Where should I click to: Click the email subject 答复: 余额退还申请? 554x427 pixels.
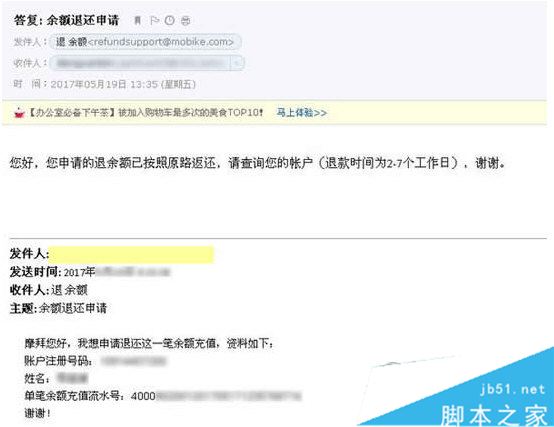coord(66,20)
